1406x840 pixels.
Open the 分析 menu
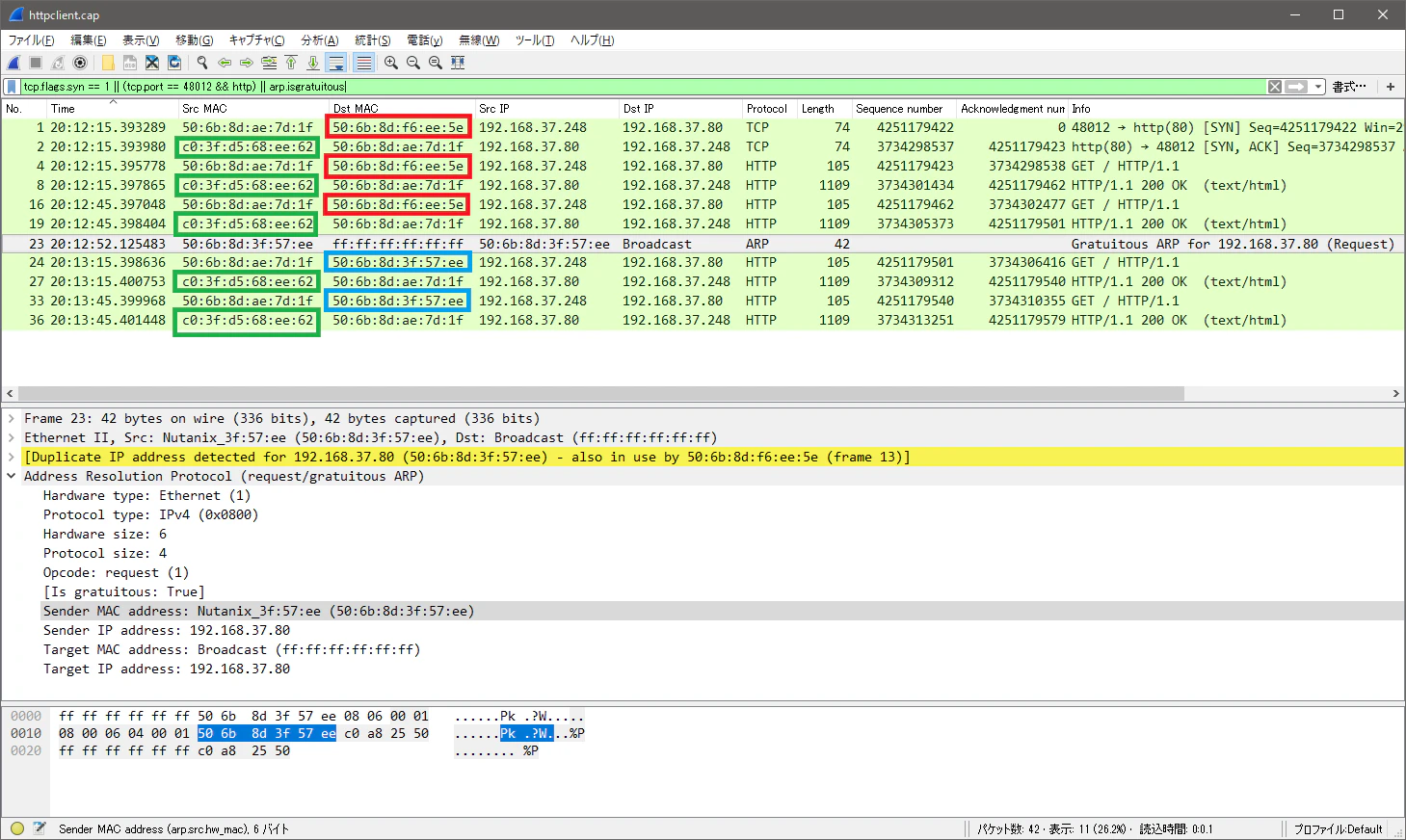[320, 40]
